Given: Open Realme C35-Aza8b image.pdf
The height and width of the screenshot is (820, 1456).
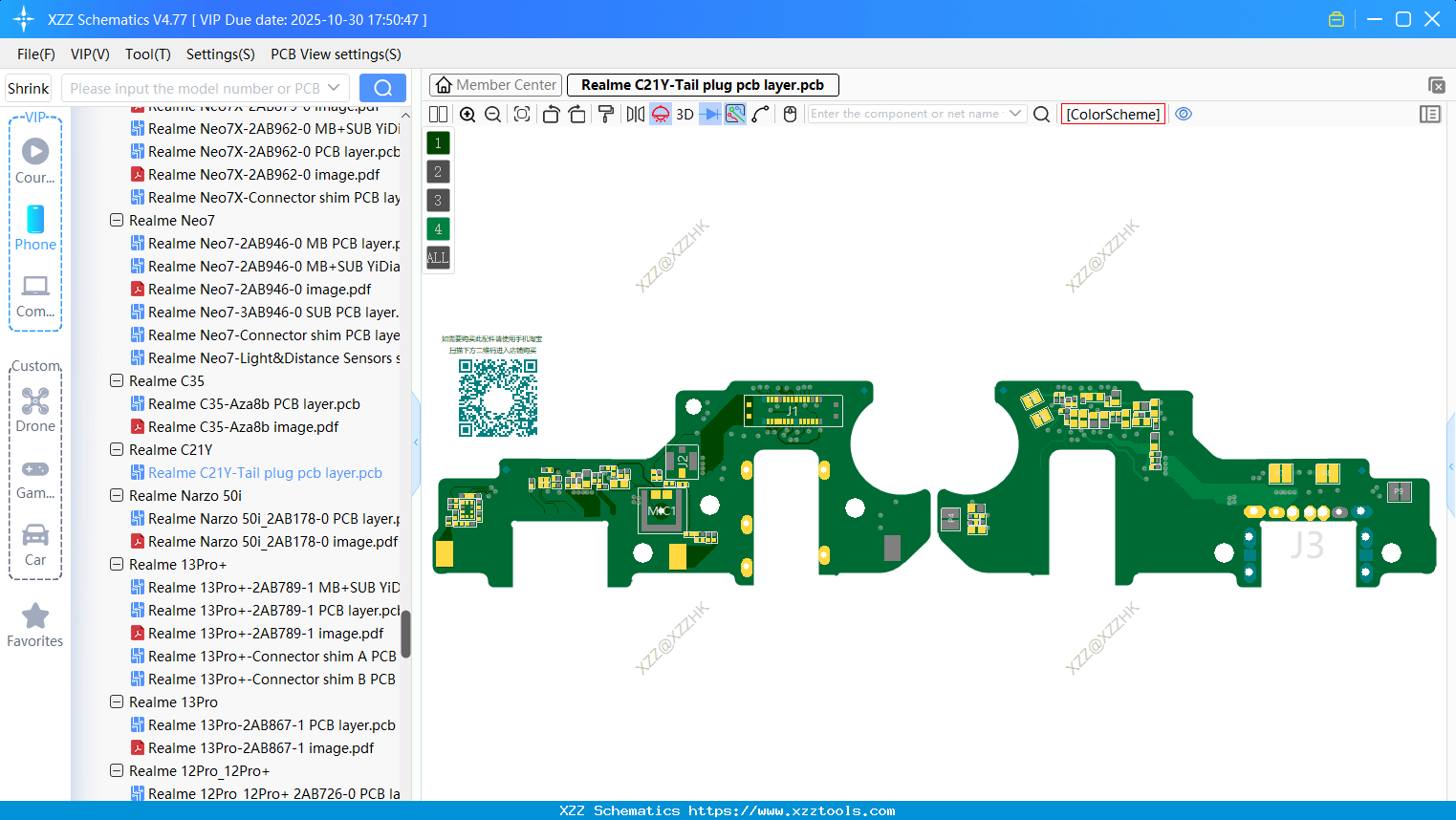Looking at the screenshot, I should (x=243, y=427).
